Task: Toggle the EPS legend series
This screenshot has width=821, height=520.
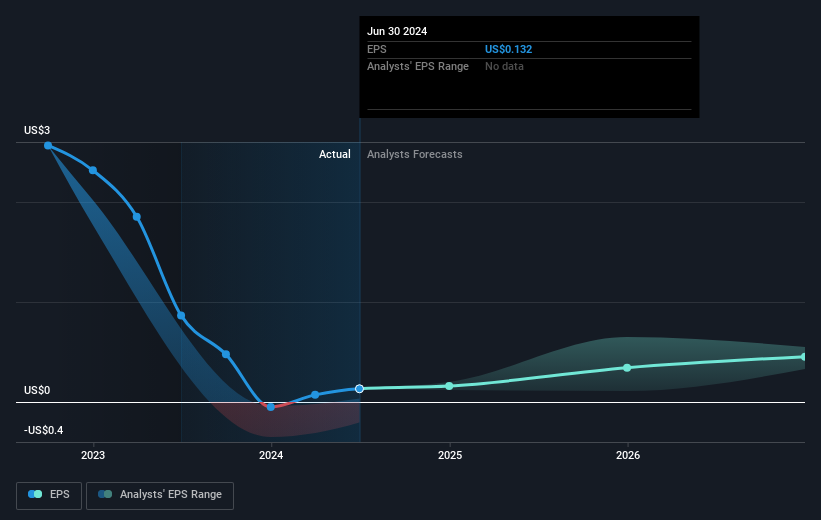Action: [49, 495]
